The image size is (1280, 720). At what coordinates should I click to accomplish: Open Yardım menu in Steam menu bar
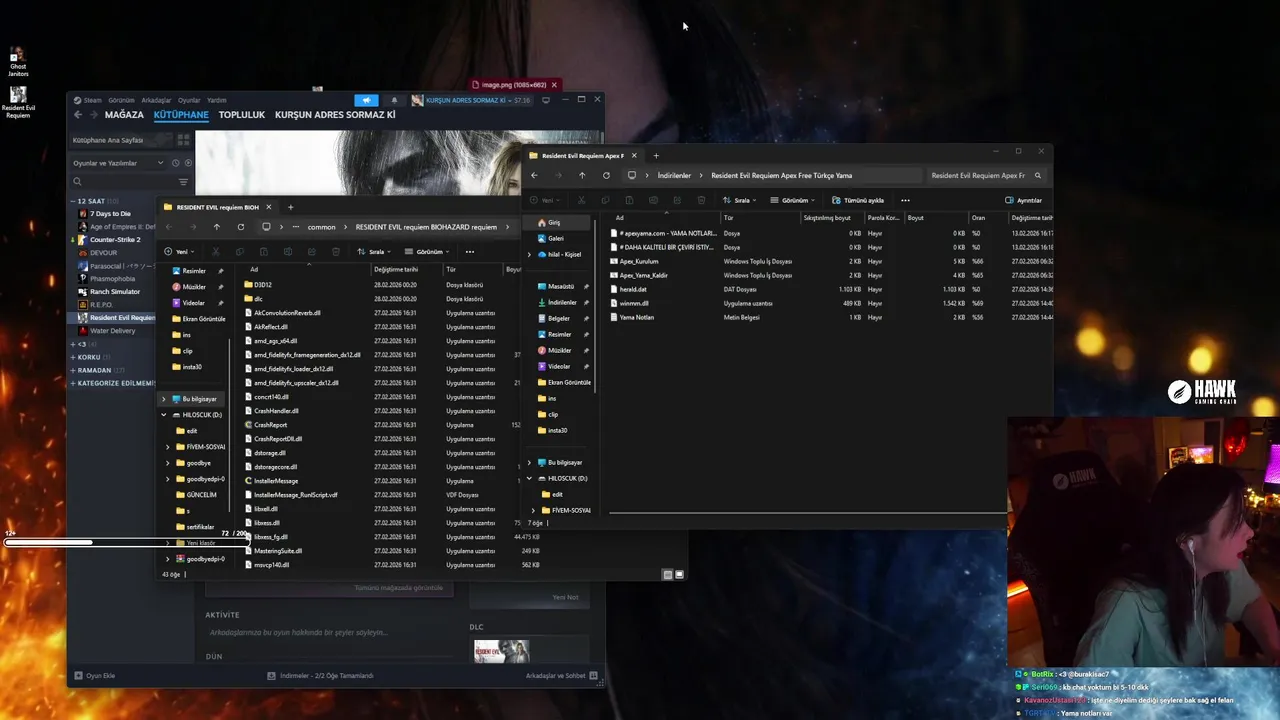(216, 100)
